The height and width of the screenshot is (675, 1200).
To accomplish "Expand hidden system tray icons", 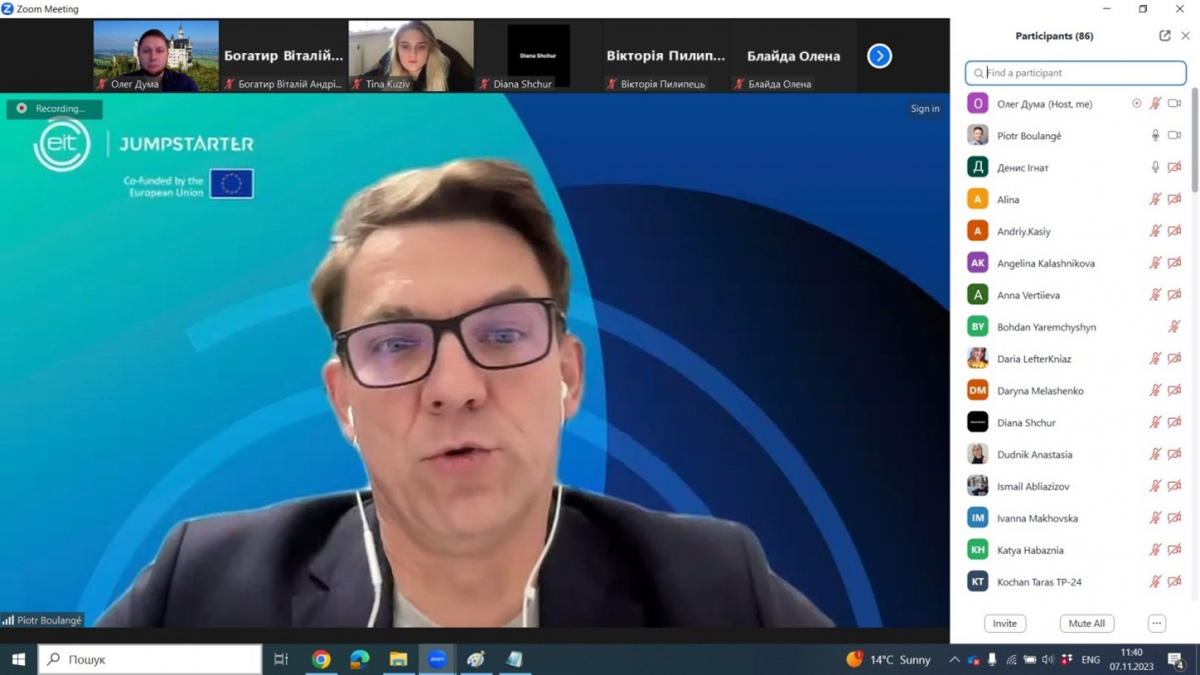I will (x=954, y=660).
